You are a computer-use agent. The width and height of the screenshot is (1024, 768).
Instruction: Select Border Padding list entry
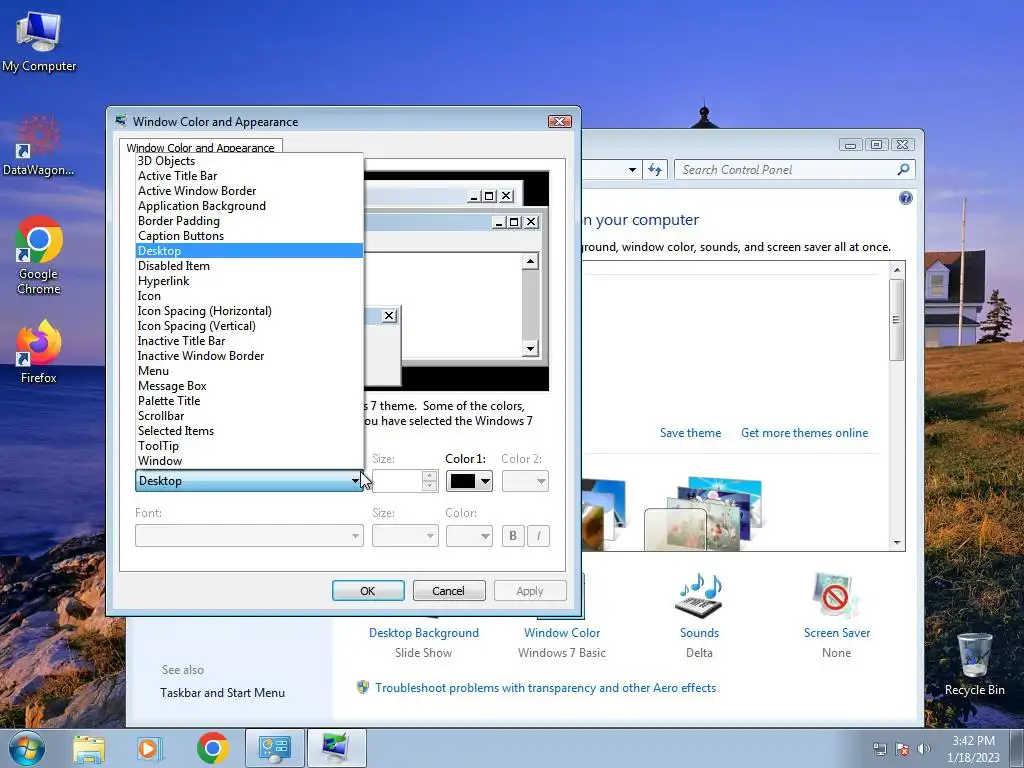tap(249, 221)
